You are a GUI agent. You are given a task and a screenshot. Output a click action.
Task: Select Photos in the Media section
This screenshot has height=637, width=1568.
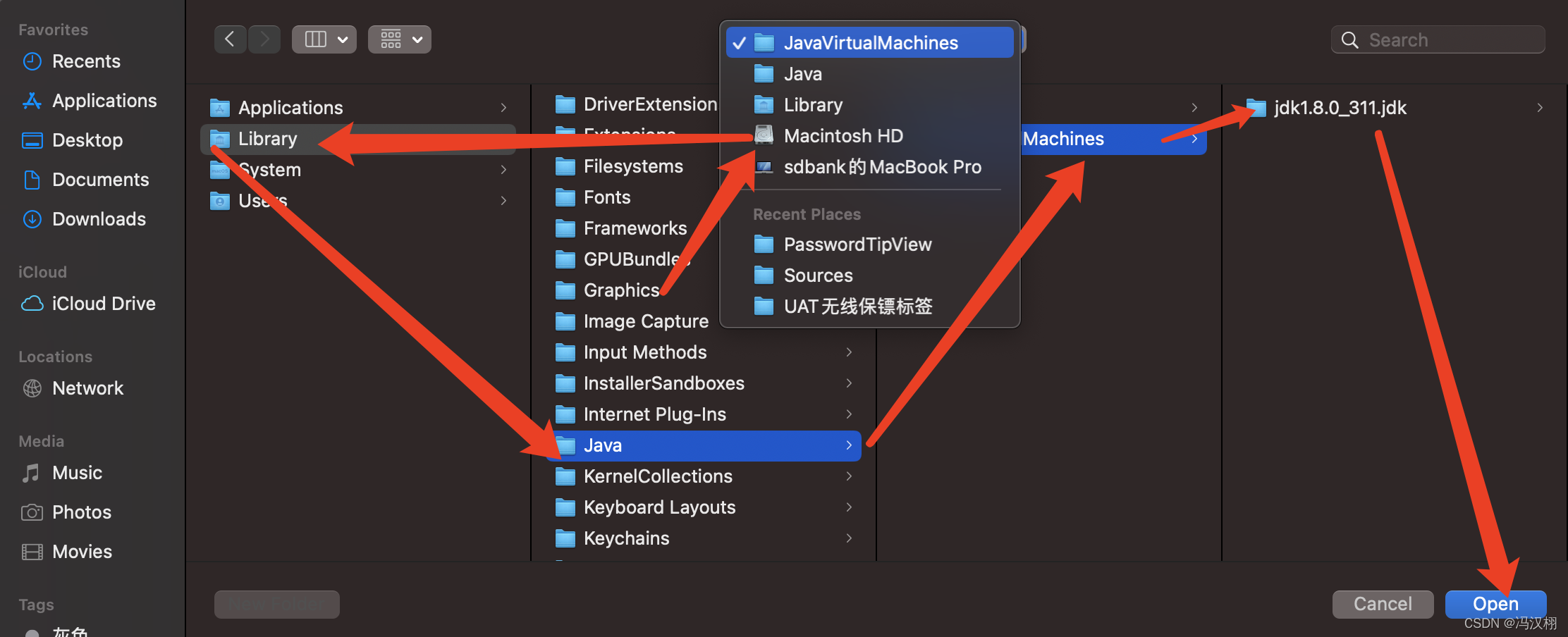tap(82, 512)
